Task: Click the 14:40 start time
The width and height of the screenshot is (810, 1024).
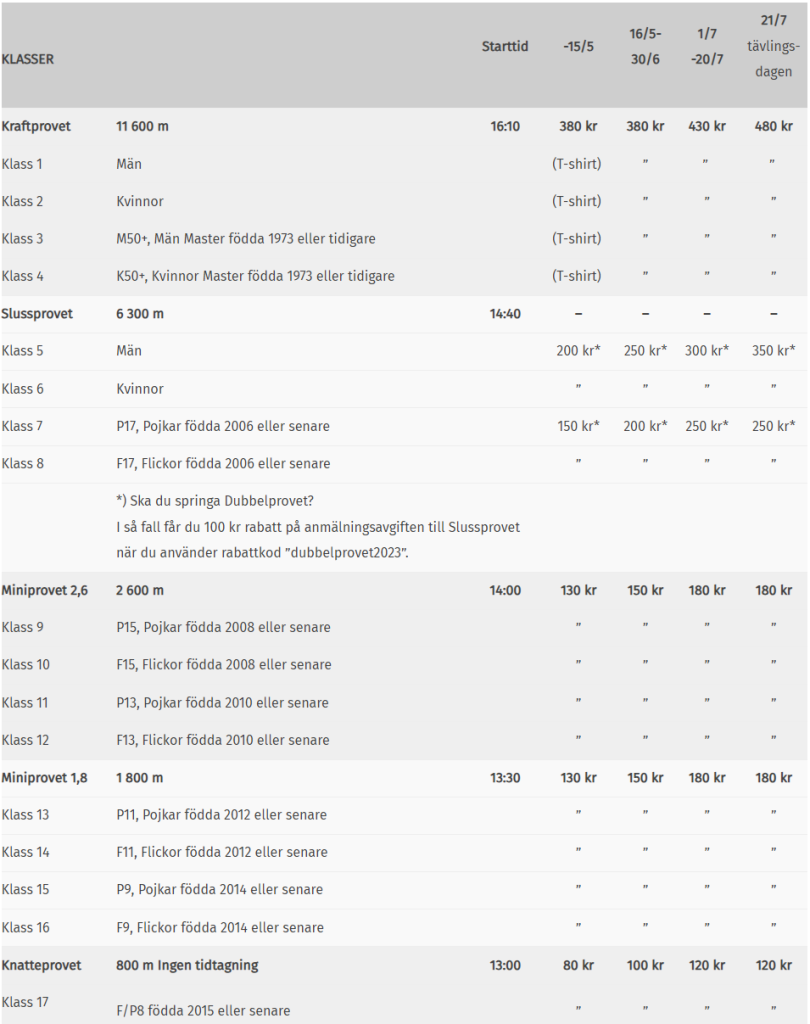Action: tap(505, 314)
